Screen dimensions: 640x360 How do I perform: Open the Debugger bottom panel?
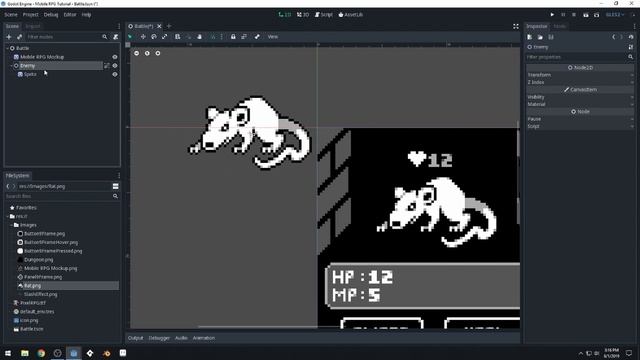pos(159,338)
